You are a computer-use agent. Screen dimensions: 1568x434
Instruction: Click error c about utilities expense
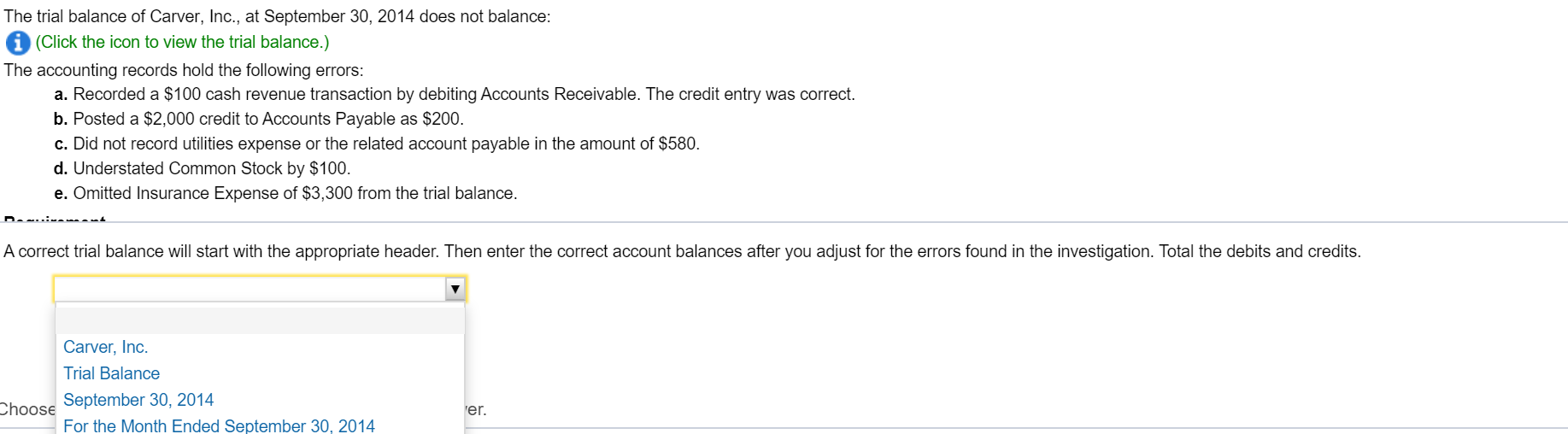pyautogui.click(x=376, y=144)
